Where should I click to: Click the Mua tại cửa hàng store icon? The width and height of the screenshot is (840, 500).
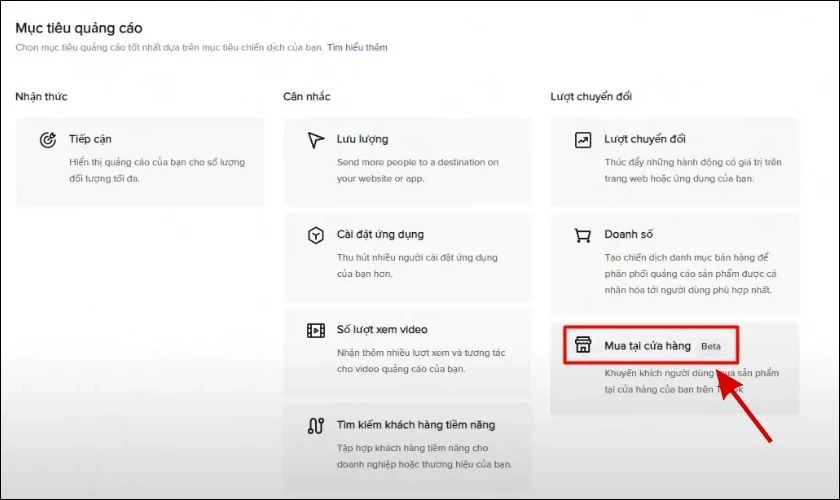pos(583,345)
